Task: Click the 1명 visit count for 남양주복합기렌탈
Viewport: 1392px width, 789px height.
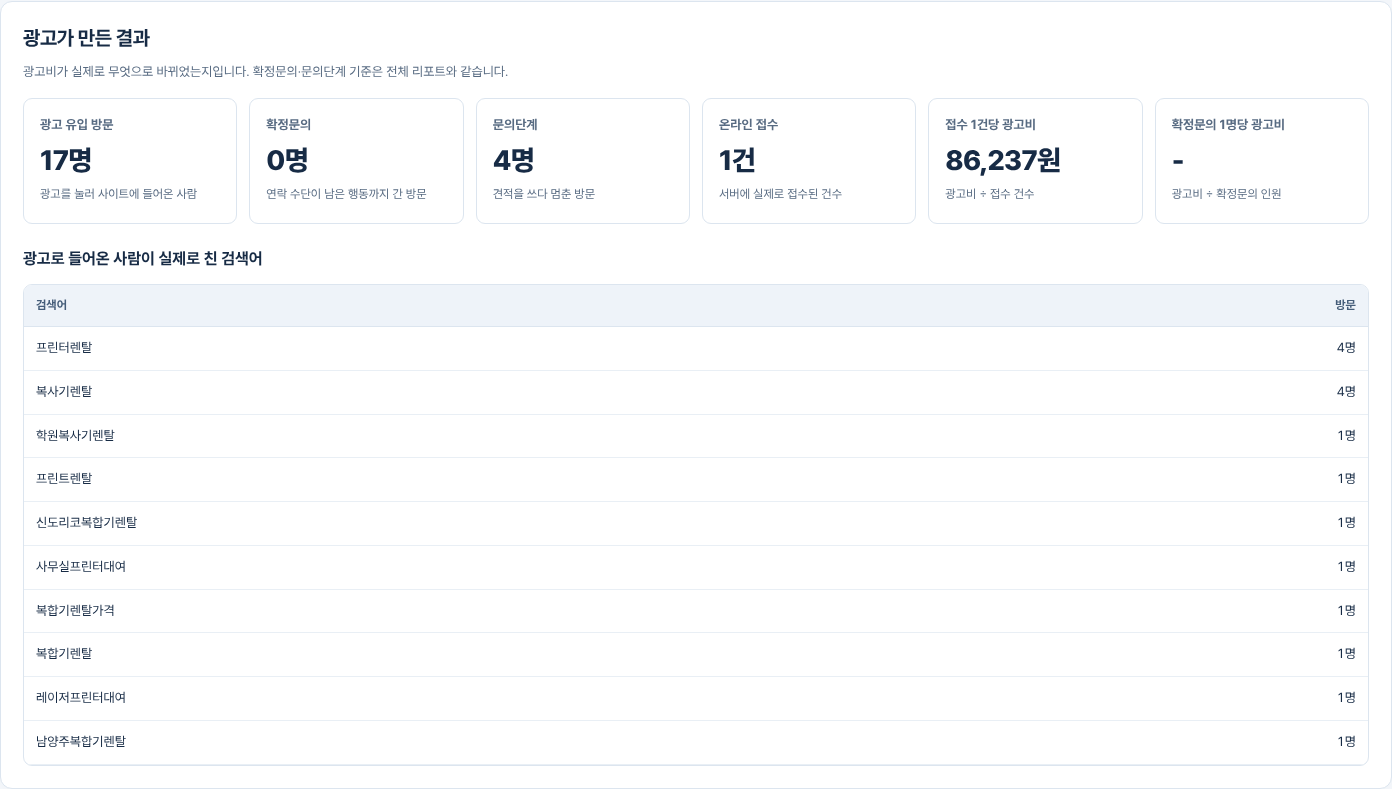Action: tap(1347, 742)
